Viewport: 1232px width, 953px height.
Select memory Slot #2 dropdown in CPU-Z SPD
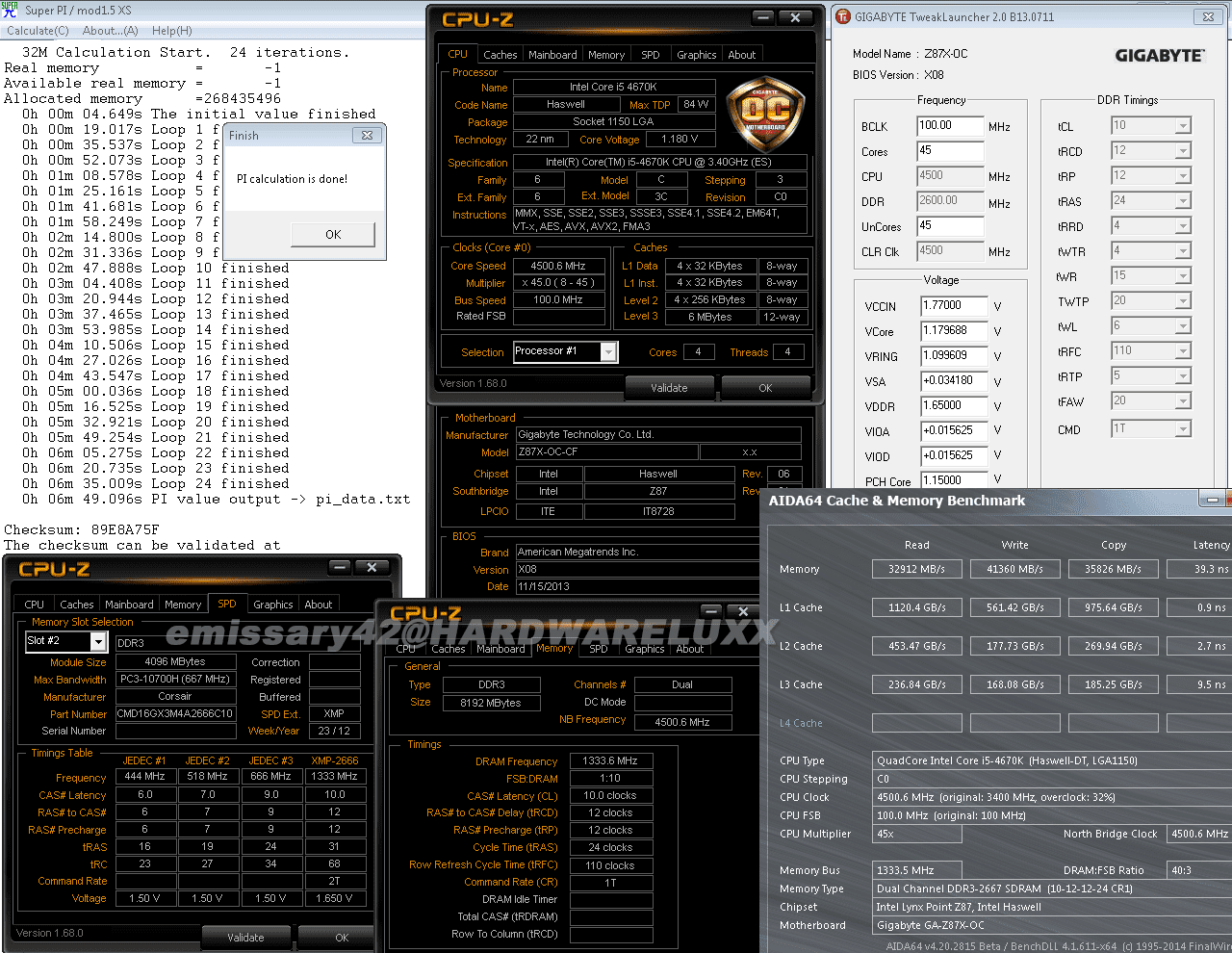click(x=65, y=641)
